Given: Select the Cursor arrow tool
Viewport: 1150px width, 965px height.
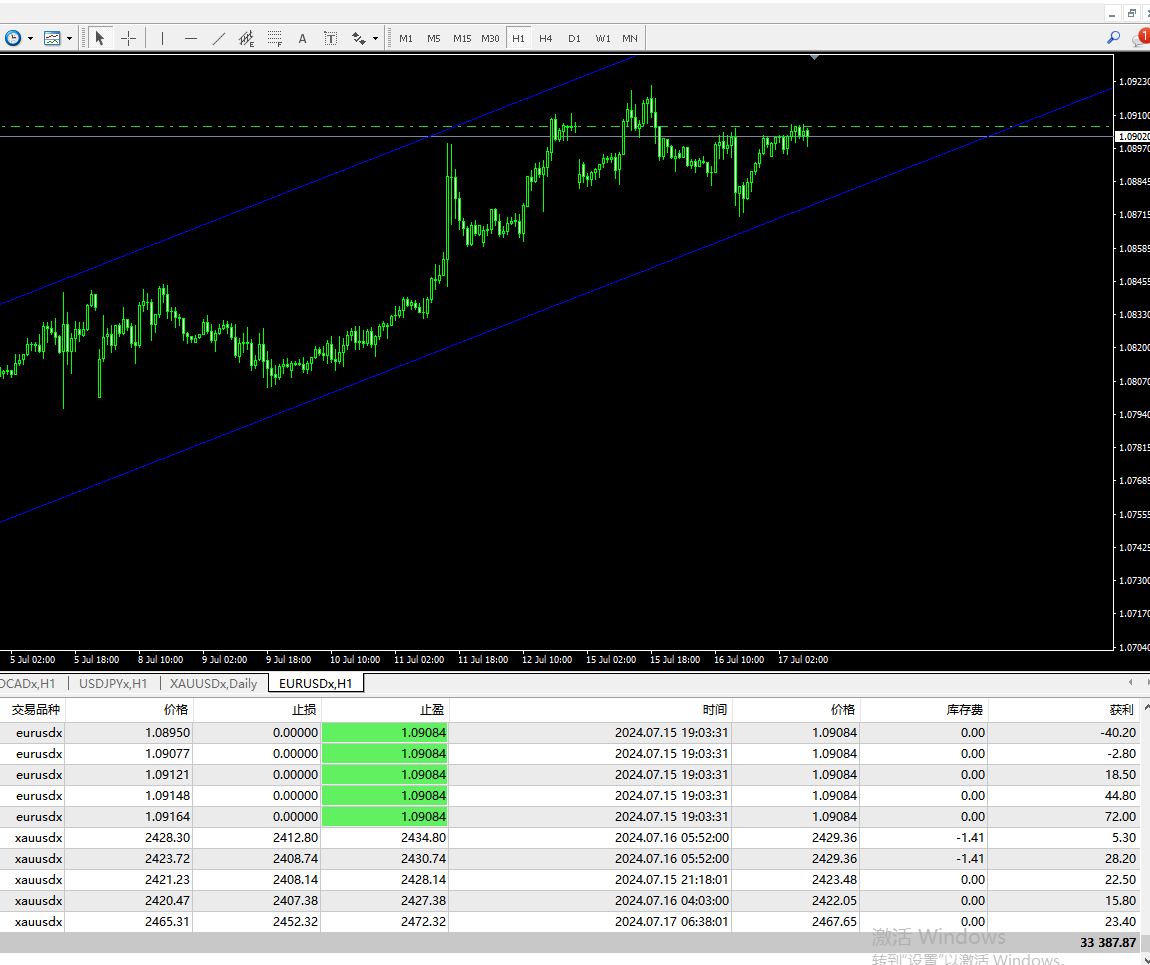Looking at the screenshot, I should (x=100, y=38).
